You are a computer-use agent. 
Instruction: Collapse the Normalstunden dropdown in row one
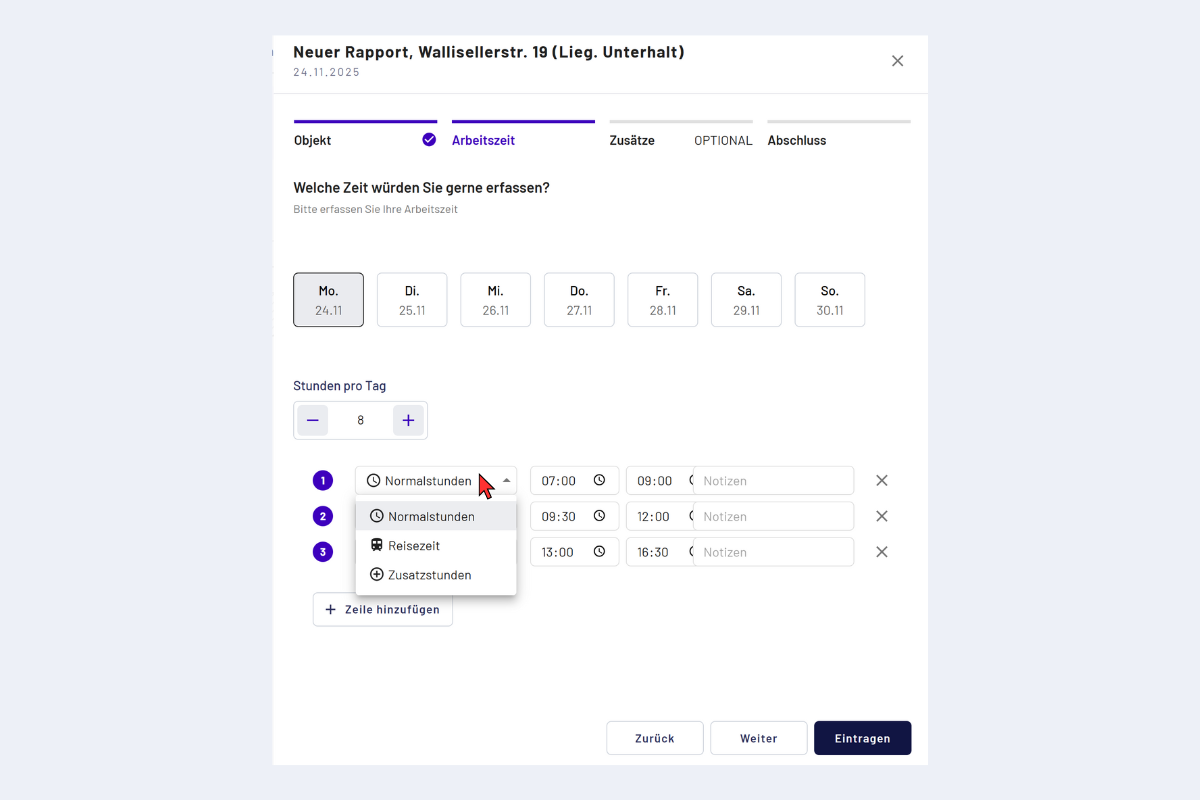point(506,480)
